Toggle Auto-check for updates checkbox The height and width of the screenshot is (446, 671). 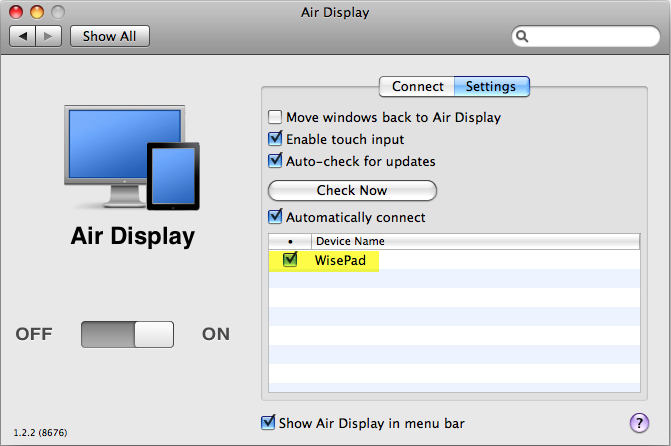pyautogui.click(x=275, y=161)
